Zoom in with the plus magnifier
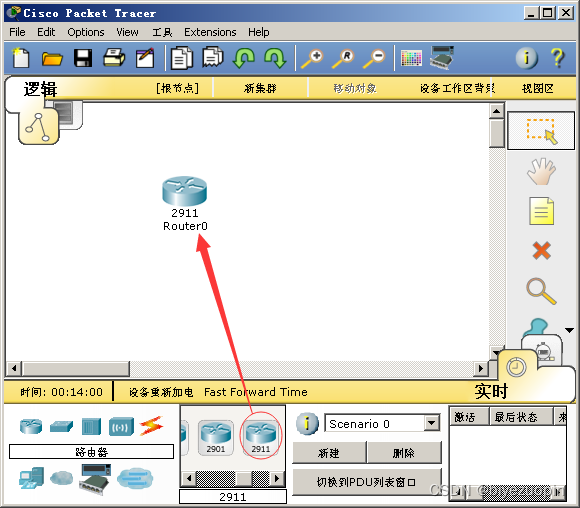 [312, 58]
